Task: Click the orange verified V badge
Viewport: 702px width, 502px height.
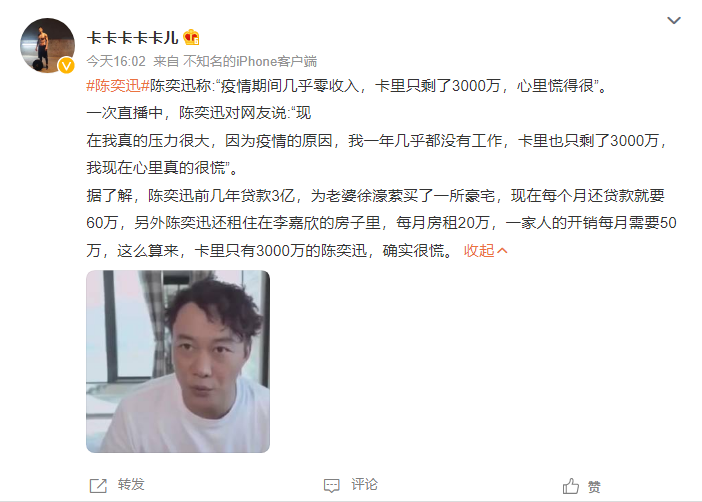Action: (66, 66)
